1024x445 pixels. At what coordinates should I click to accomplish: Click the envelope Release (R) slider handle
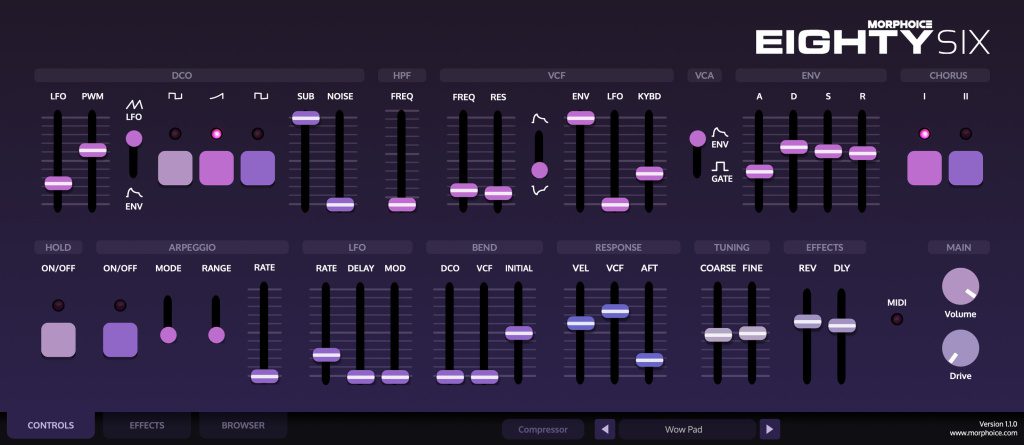point(863,154)
